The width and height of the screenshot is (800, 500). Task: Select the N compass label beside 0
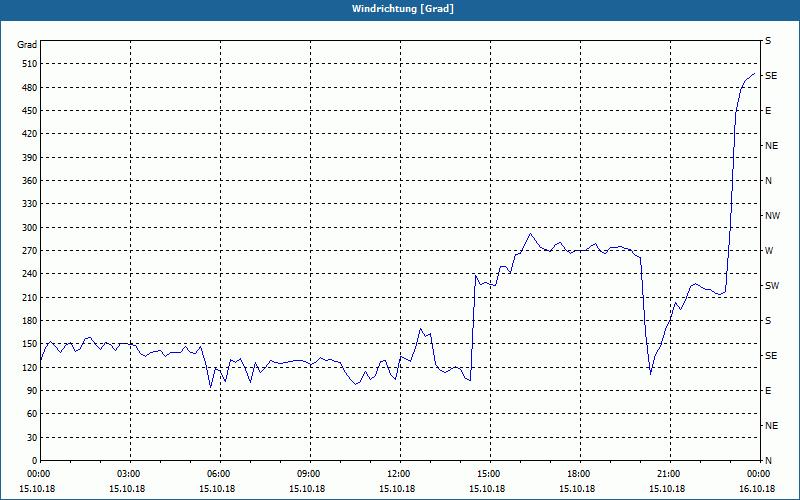[768, 461]
